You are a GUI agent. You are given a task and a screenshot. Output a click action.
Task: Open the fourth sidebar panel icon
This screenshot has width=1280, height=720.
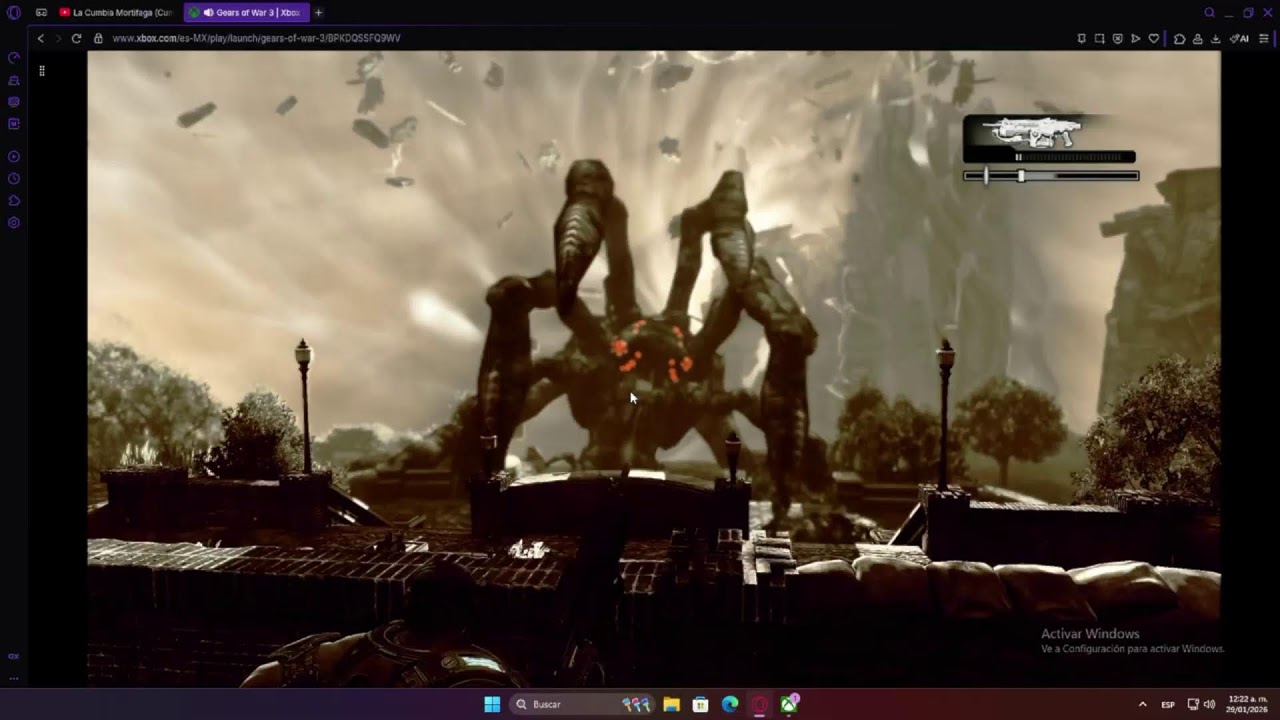[14, 124]
